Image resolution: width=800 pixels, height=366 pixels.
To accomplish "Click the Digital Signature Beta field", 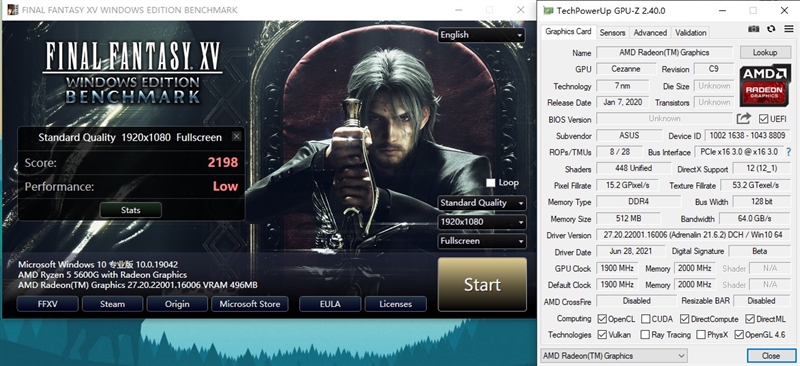I will pos(760,251).
